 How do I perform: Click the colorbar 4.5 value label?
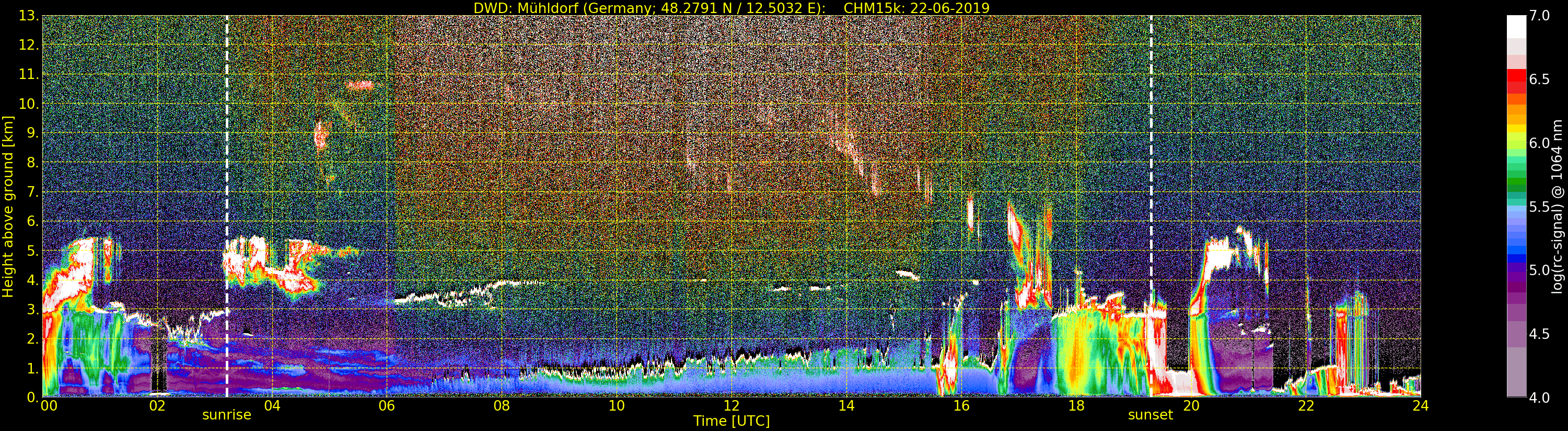[1539, 334]
